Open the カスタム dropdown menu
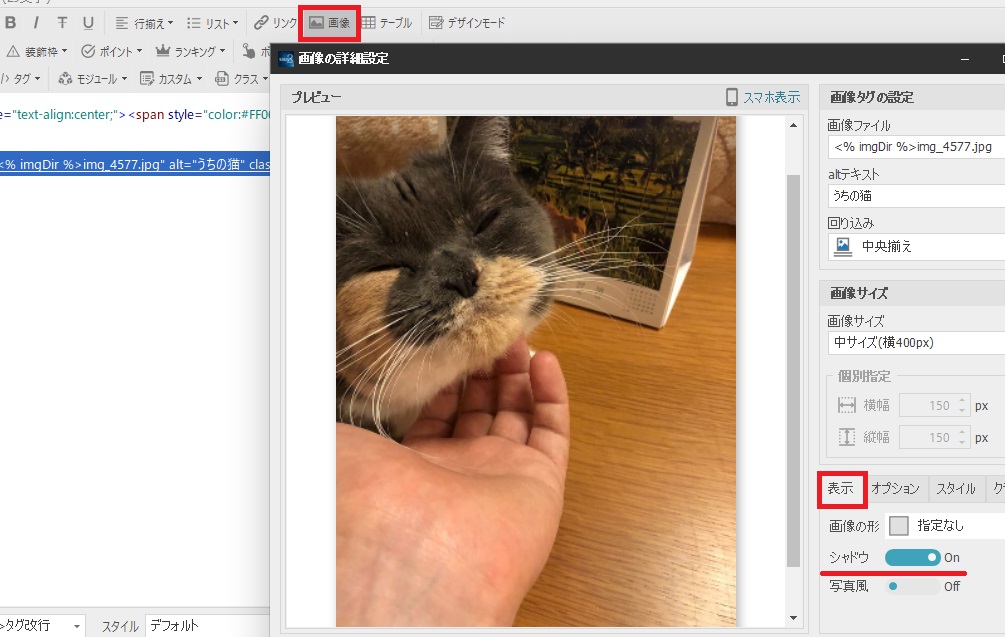1005x637 pixels. click(x=171, y=79)
